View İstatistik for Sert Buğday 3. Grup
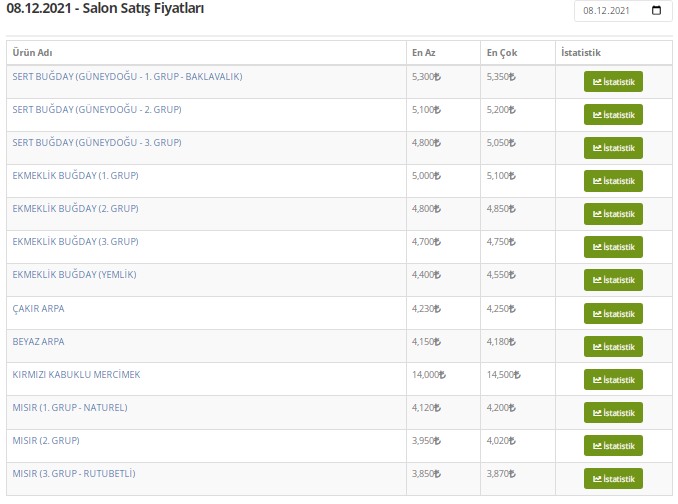 [613, 148]
